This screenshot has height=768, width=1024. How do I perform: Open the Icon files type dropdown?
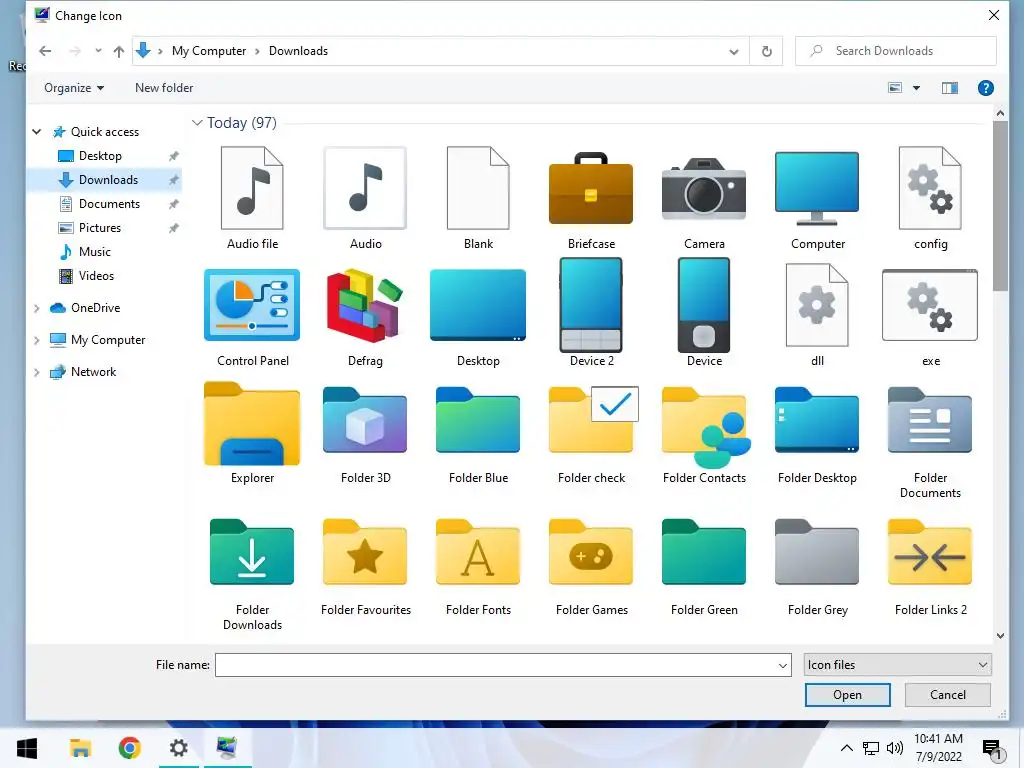(897, 665)
